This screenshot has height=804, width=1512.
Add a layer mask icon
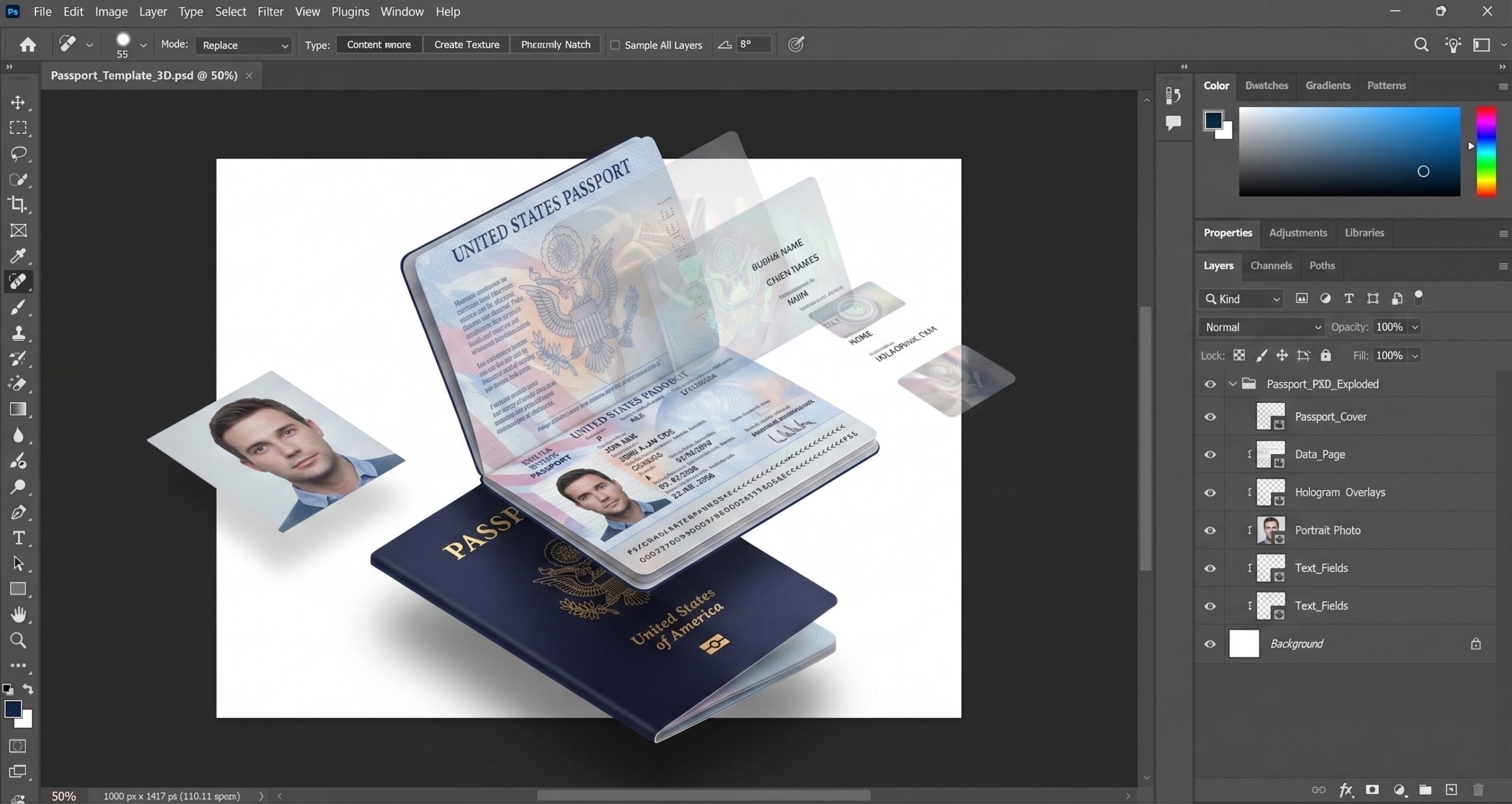click(1372, 790)
